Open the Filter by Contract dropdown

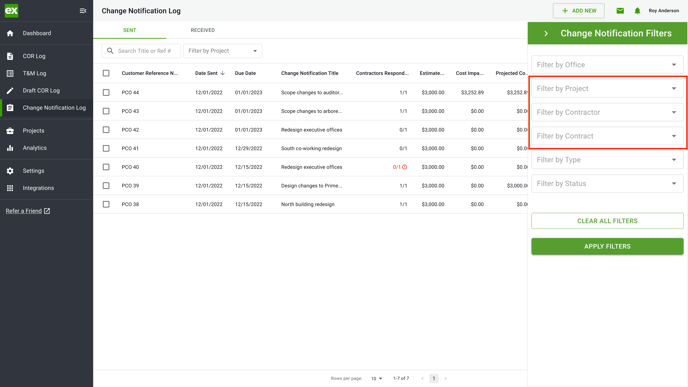(607, 136)
